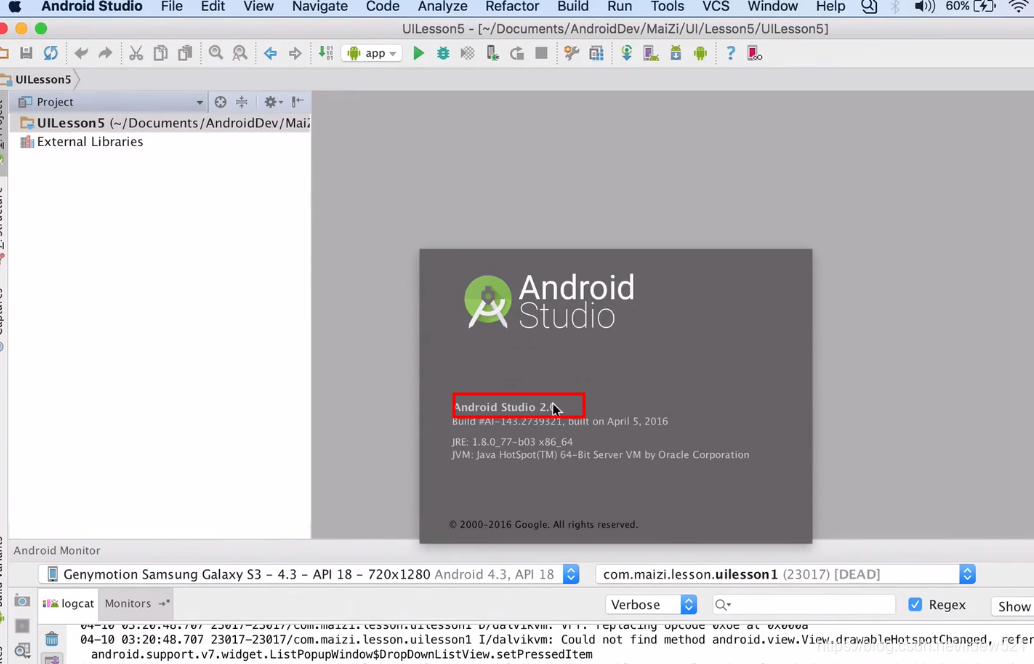Click the Paste clipboard icon
Image resolution: width=1034 pixels, height=664 pixels.
[185, 53]
